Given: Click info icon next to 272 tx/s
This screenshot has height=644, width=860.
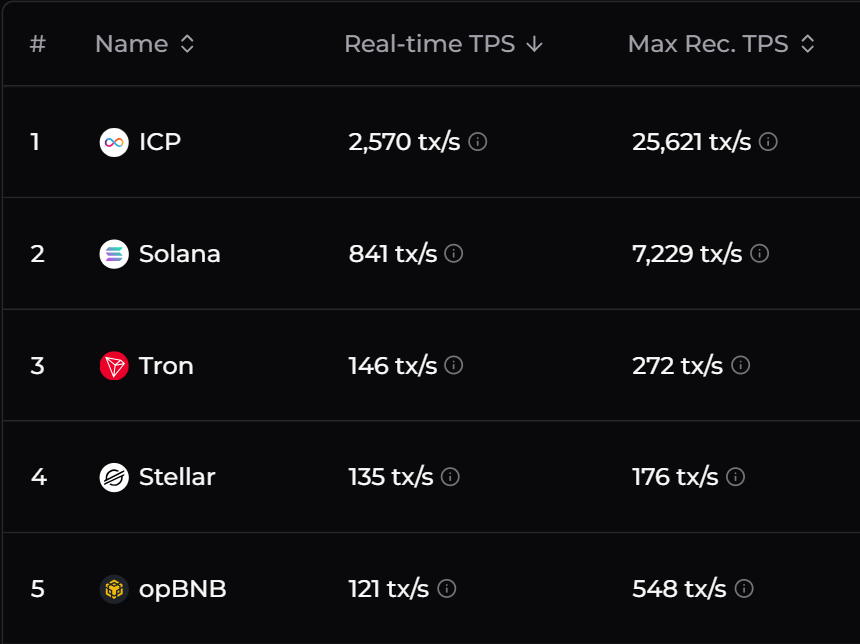Looking at the screenshot, I should point(740,366).
